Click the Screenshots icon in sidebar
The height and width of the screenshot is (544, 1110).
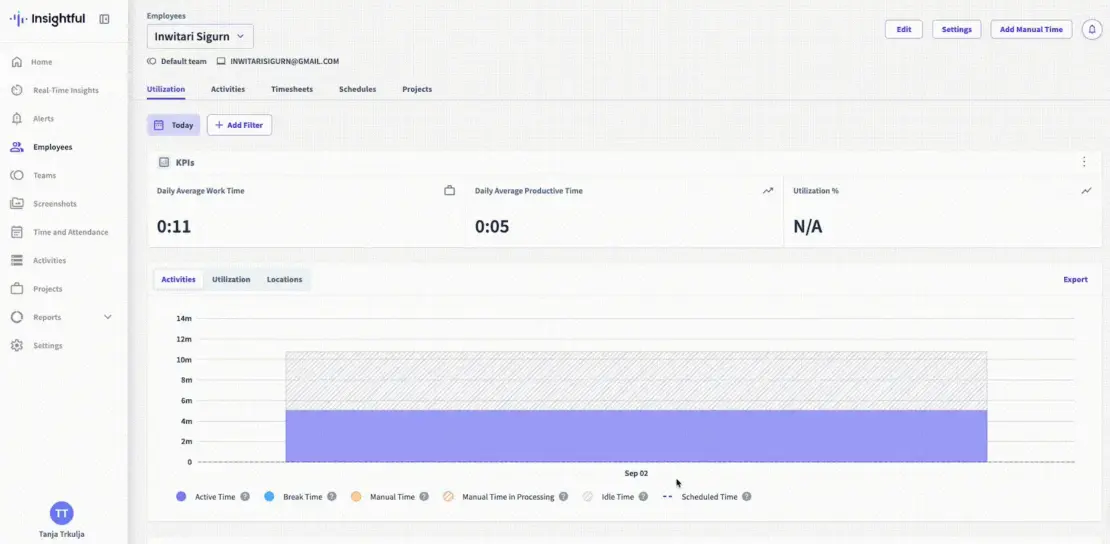point(17,204)
